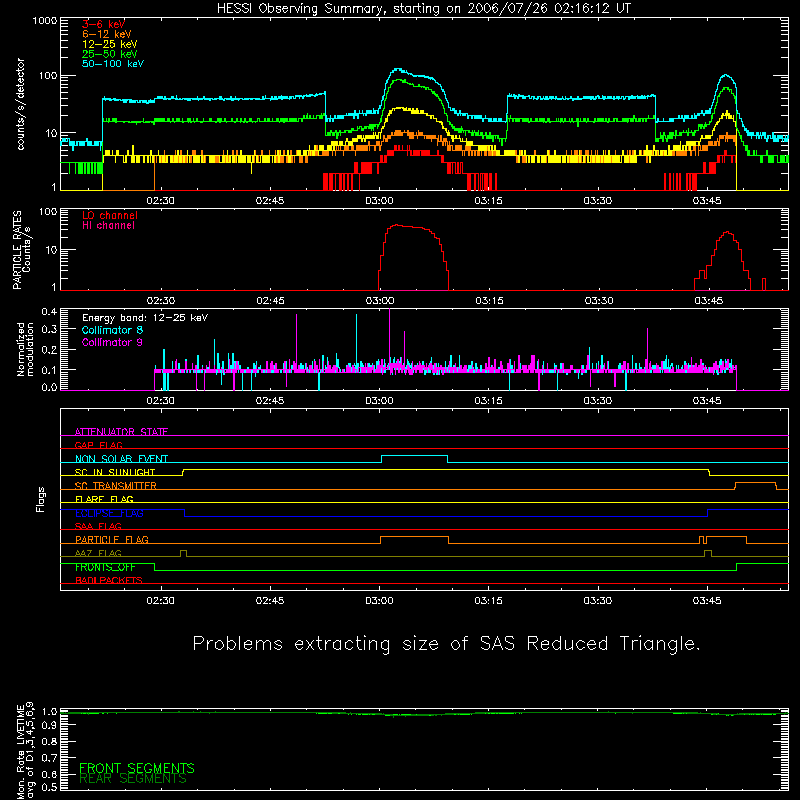Click 03:30 tick under the particle rates panel
Image resolution: width=800 pixels, height=800 pixels.
tap(598, 301)
